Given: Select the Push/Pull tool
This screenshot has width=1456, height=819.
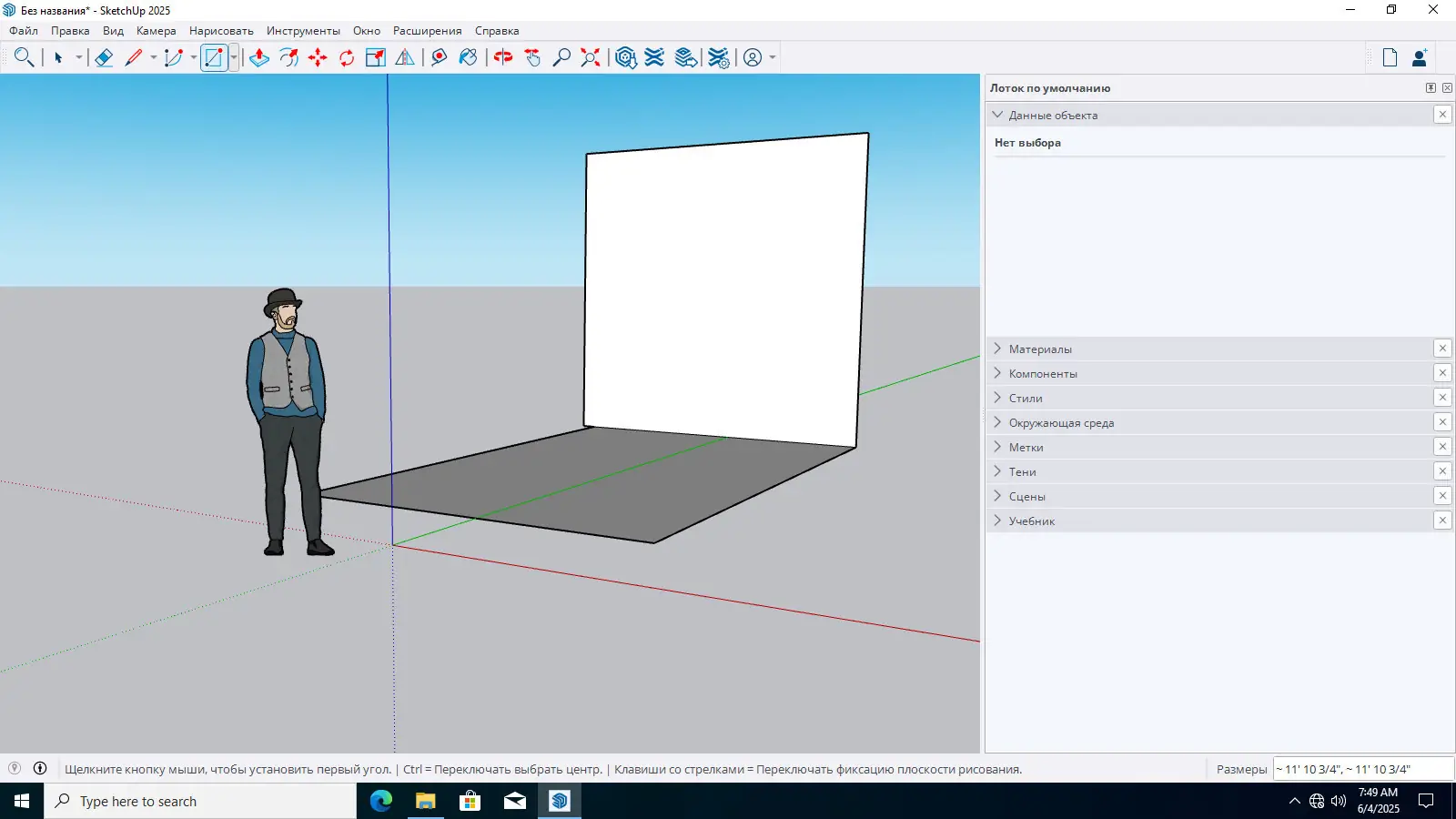Looking at the screenshot, I should coord(259,58).
